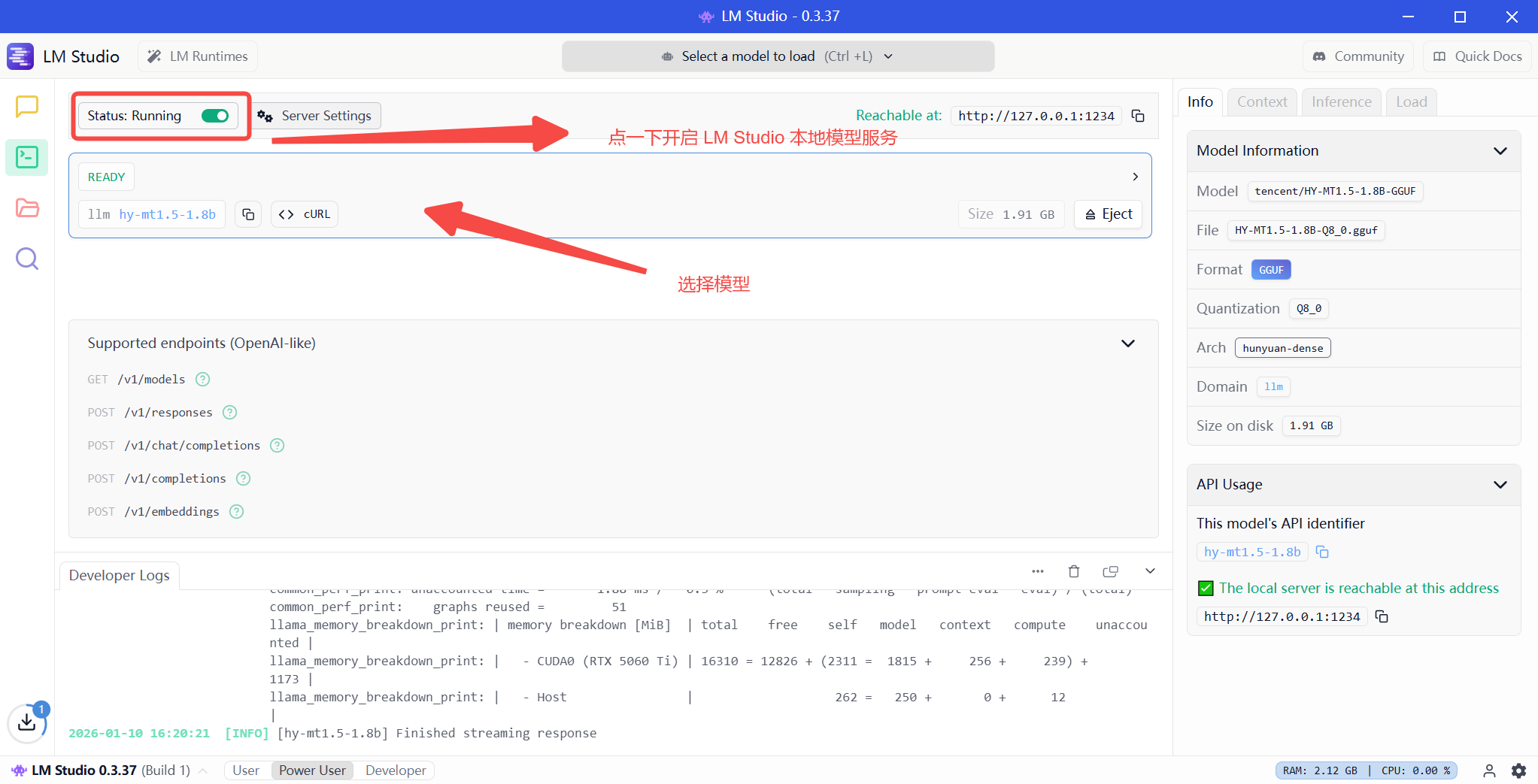Image resolution: width=1538 pixels, height=784 pixels.
Task: Open the user account icon
Action: click(1489, 770)
